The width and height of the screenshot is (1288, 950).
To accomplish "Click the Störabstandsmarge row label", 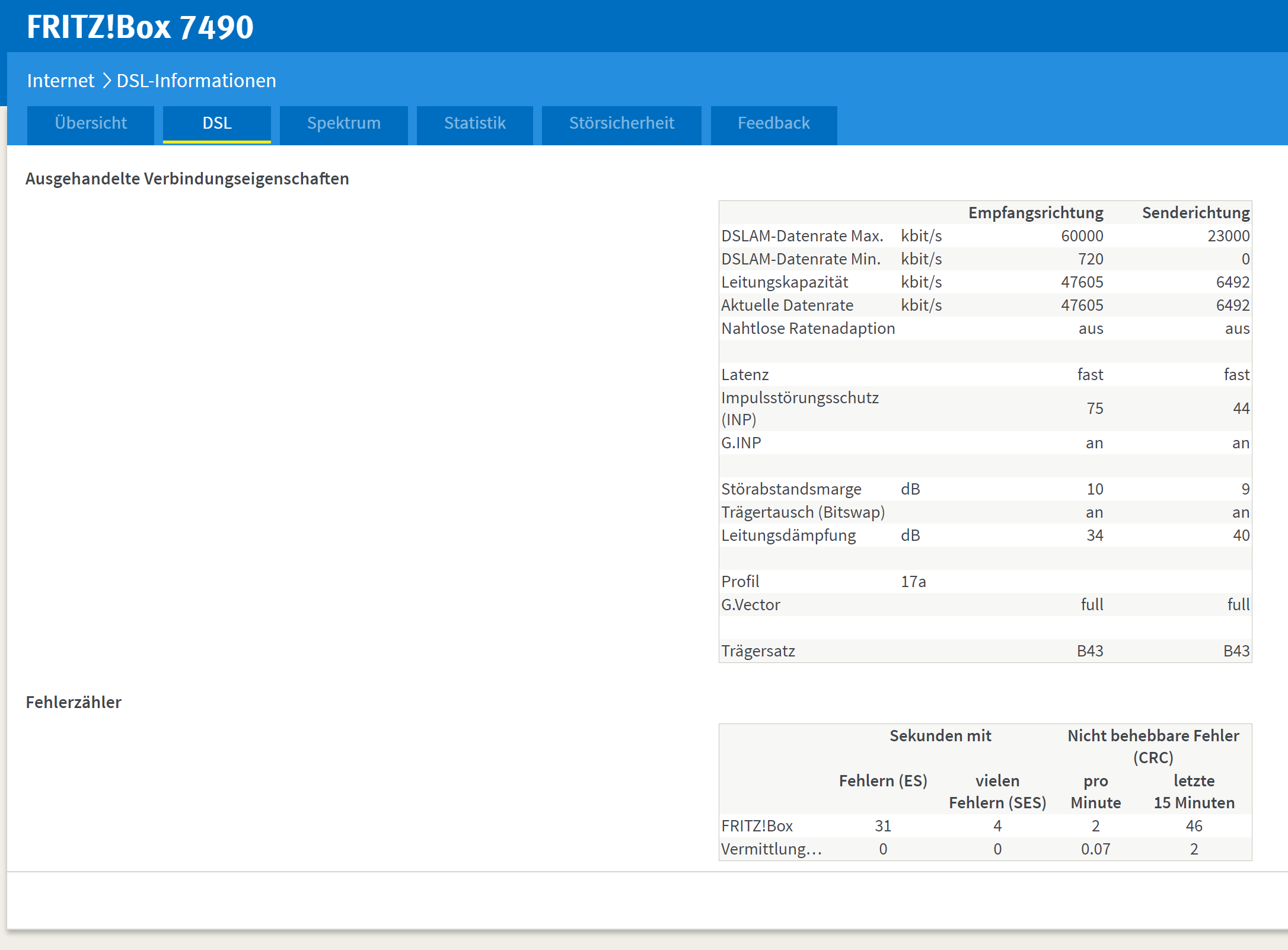I will 791,489.
